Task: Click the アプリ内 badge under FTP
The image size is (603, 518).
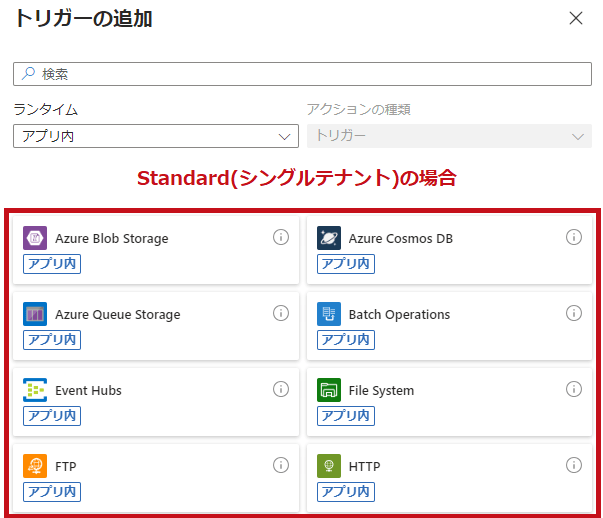Action: point(52,492)
